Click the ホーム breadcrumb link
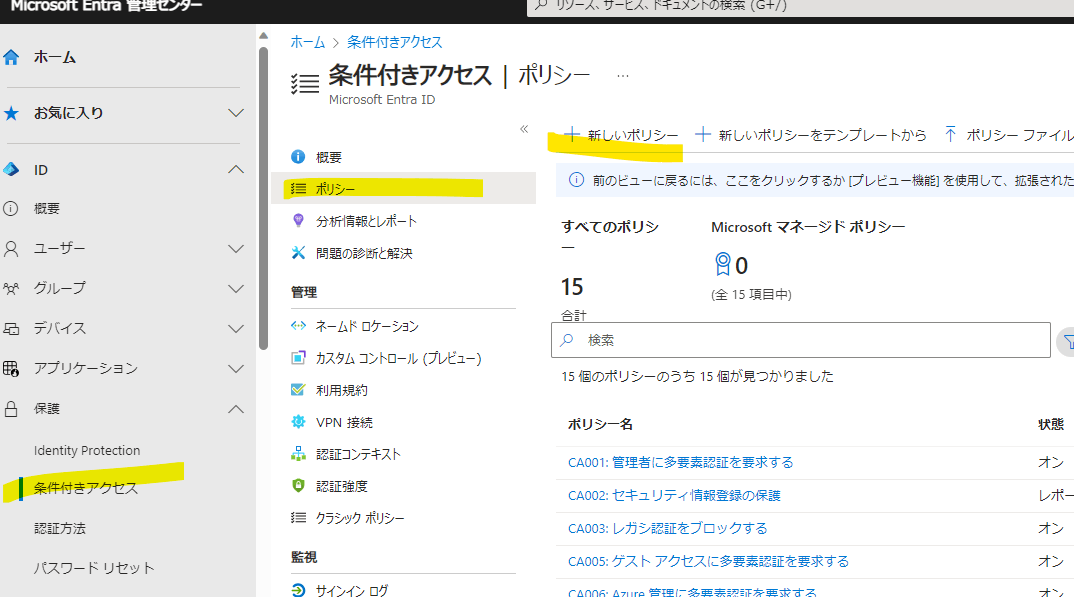The image size is (1074, 597). tap(308, 42)
